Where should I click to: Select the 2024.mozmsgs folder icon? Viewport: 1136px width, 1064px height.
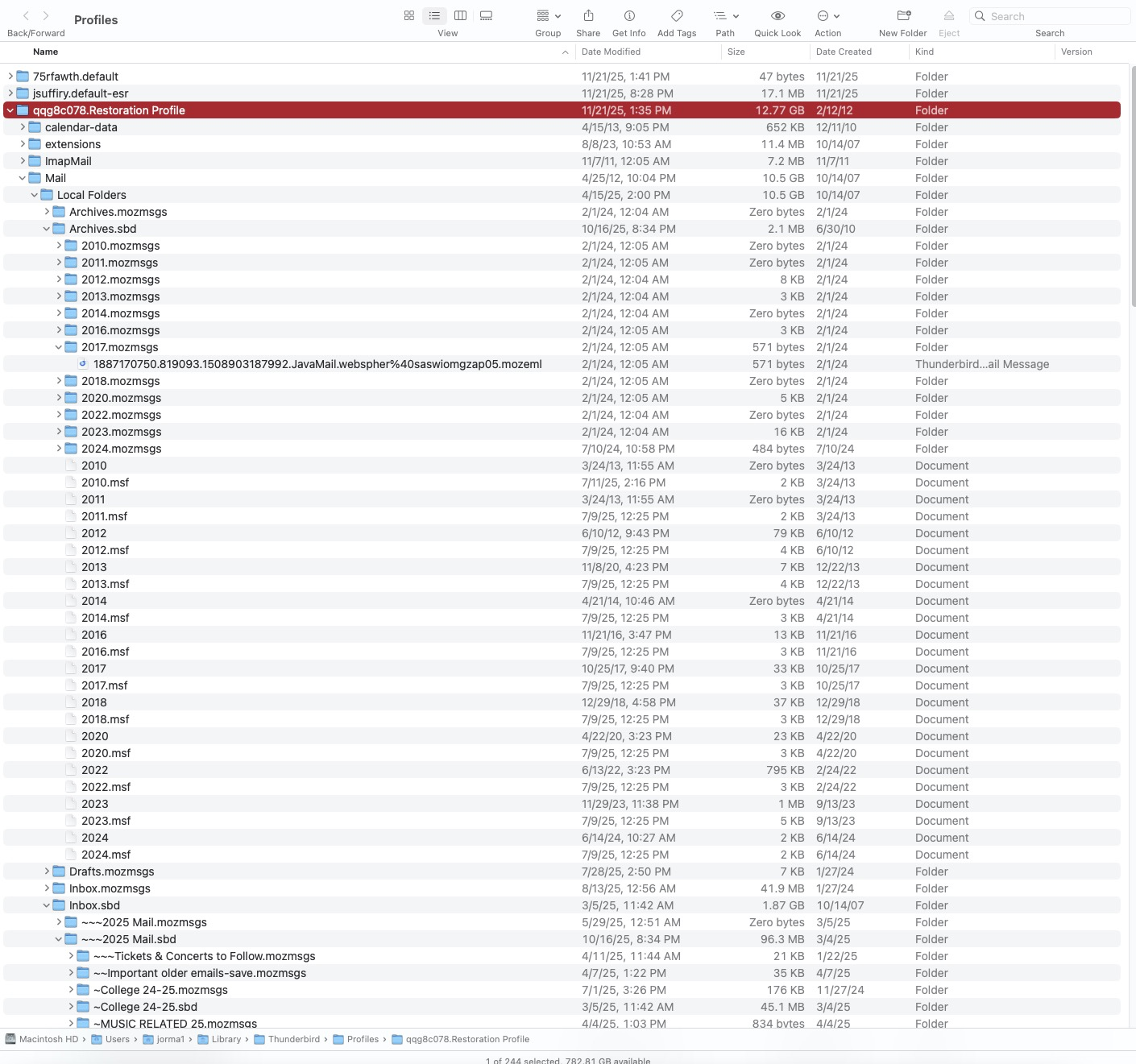tap(71, 449)
